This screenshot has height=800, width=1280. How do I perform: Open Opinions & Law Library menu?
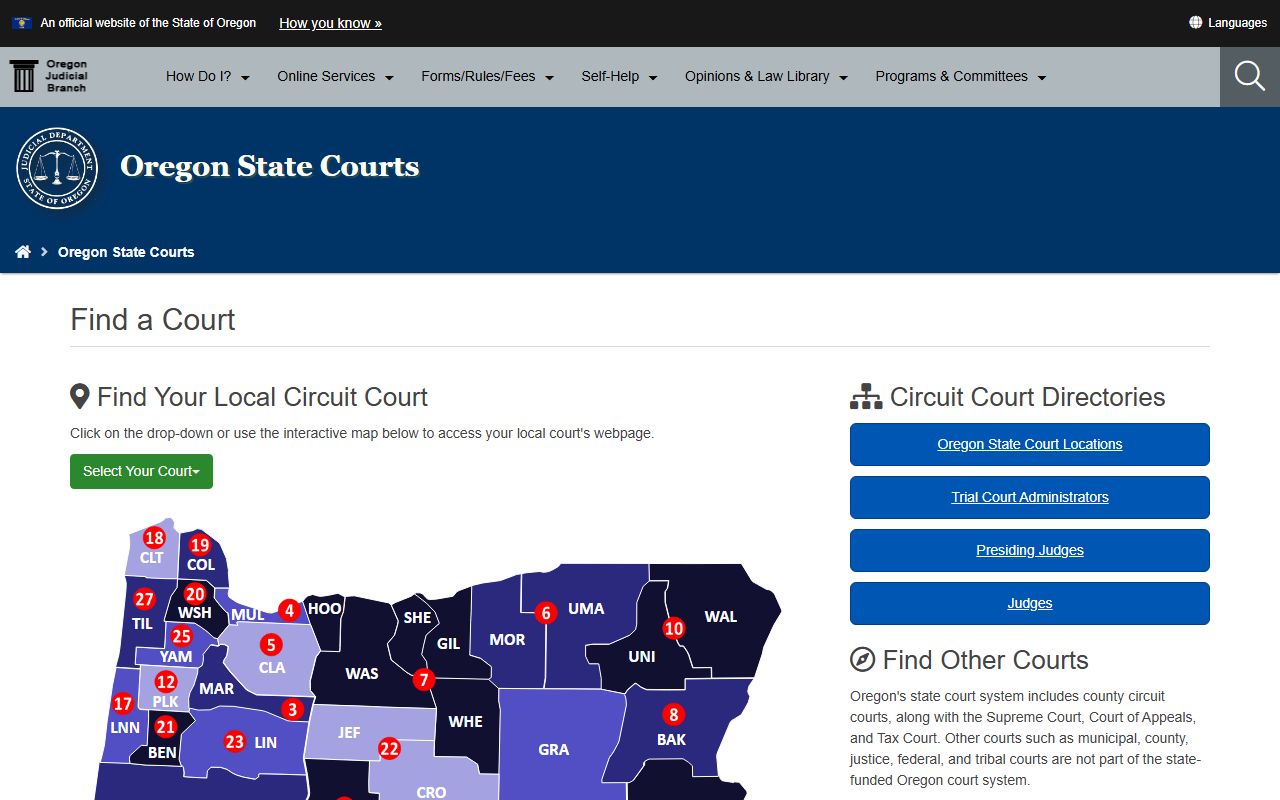pos(767,76)
